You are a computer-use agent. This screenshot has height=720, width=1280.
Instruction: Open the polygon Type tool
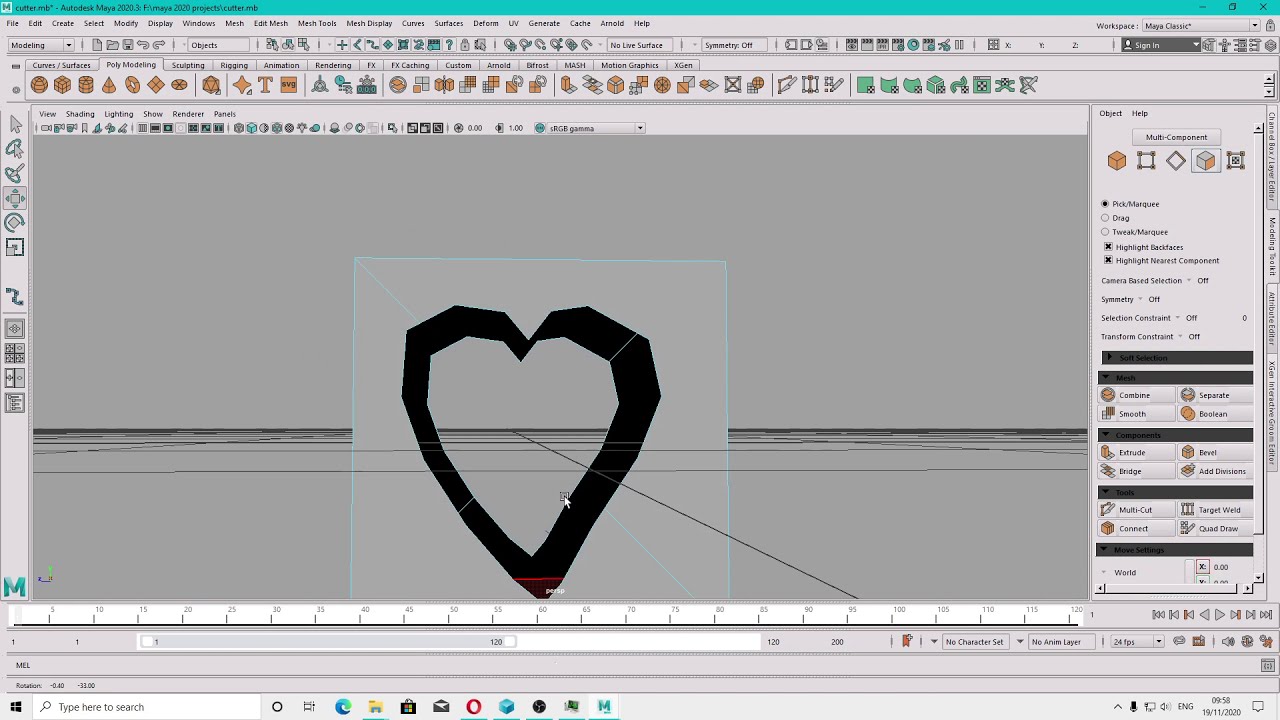pos(265,85)
